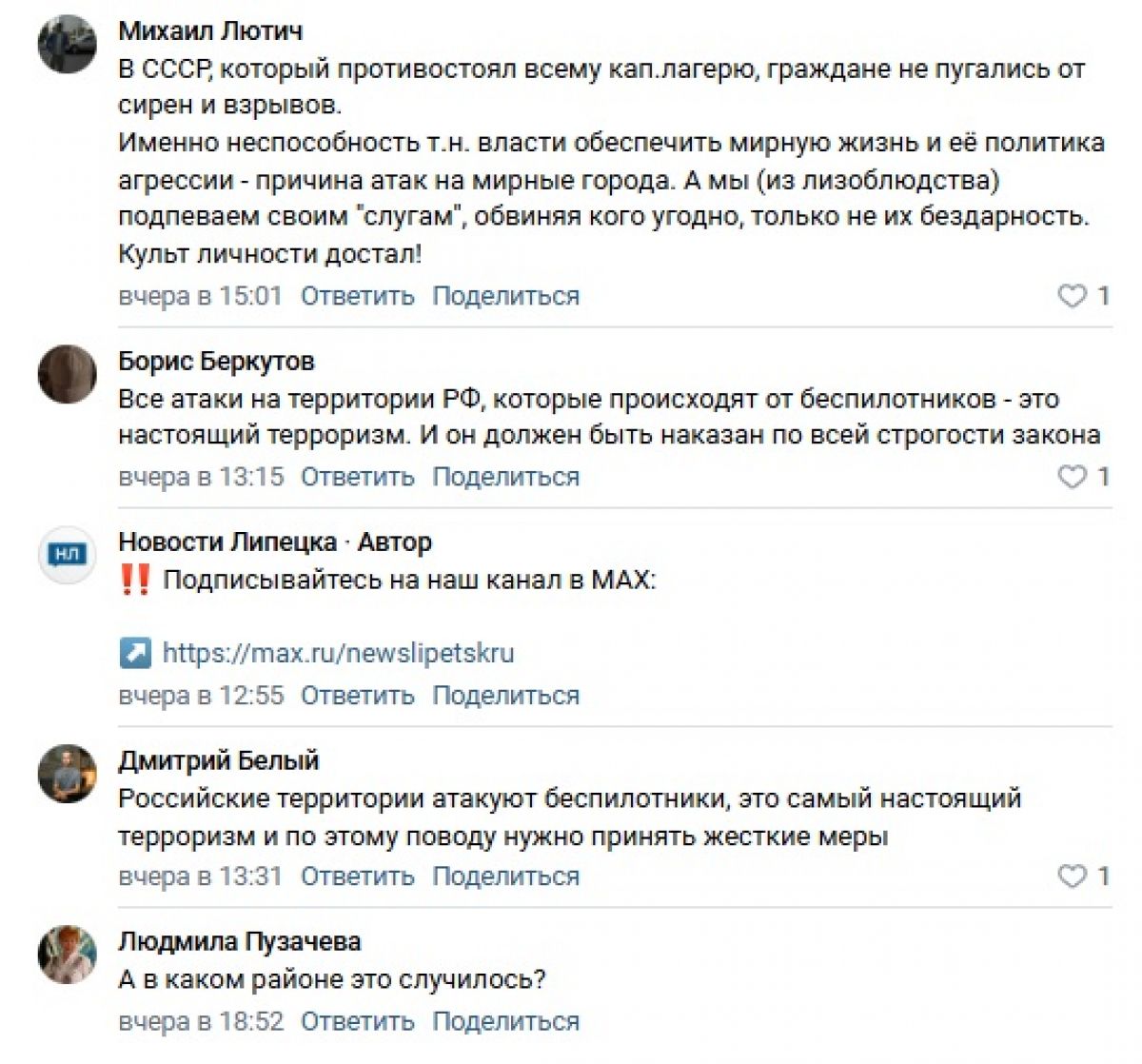Reply to Михаил Лютич's comment
Viewport: 1142px width, 1064px height.
tap(358, 296)
